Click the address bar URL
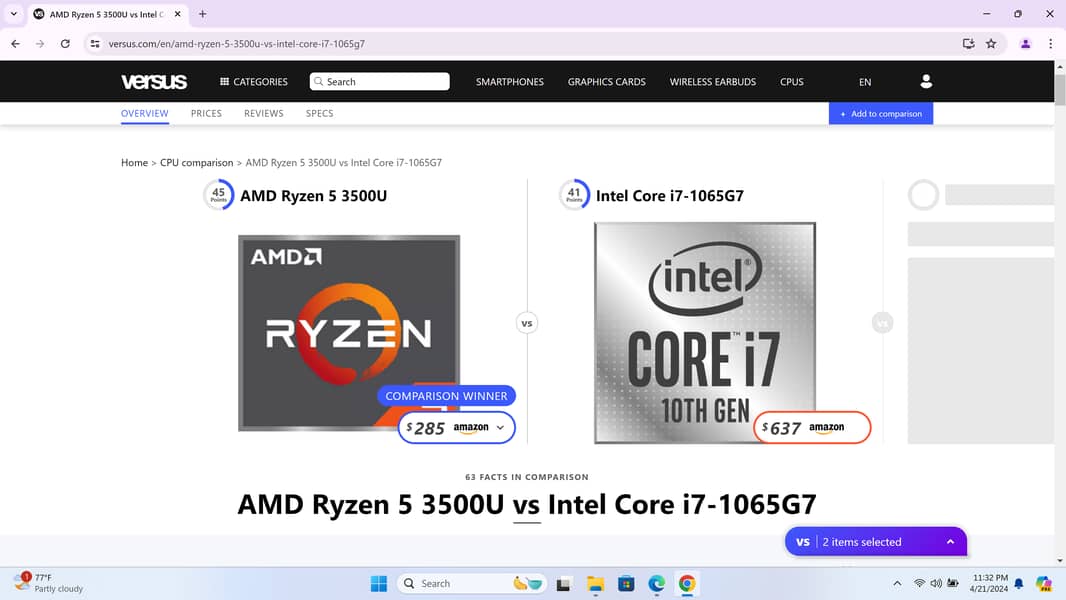Viewport: 1066px width, 600px height. click(237, 43)
